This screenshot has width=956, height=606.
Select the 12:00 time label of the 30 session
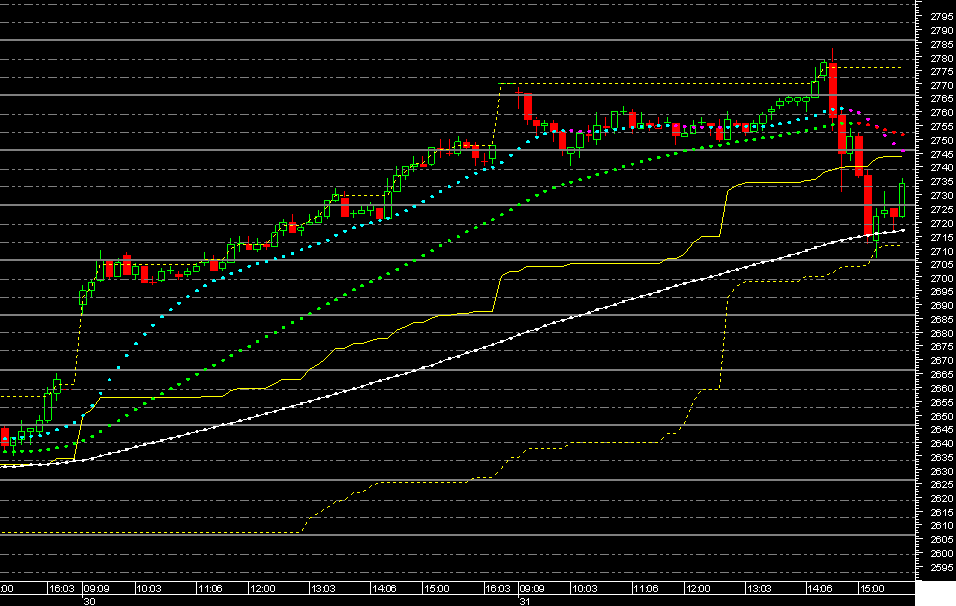tap(262, 589)
